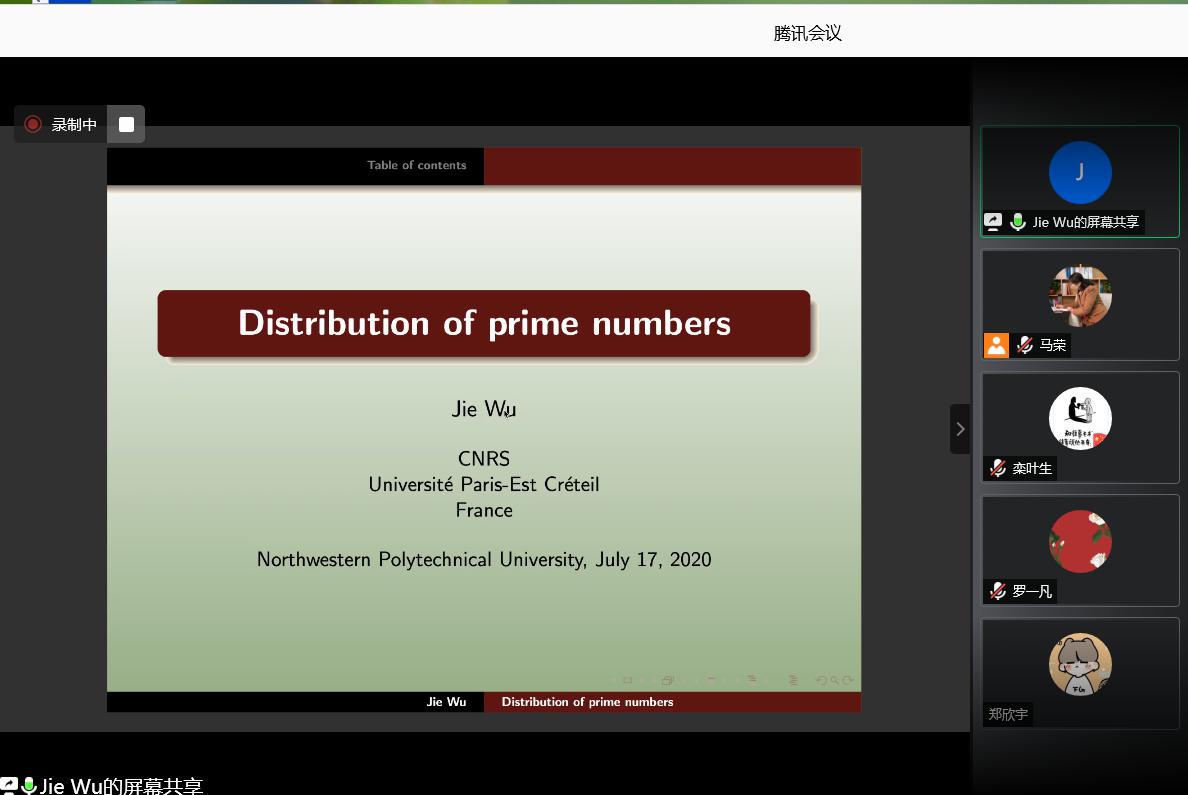Select 马荣's participant avatar
Image resolution: width=1188 pixels, height=795 pixels.
(x=1080, y=296)
